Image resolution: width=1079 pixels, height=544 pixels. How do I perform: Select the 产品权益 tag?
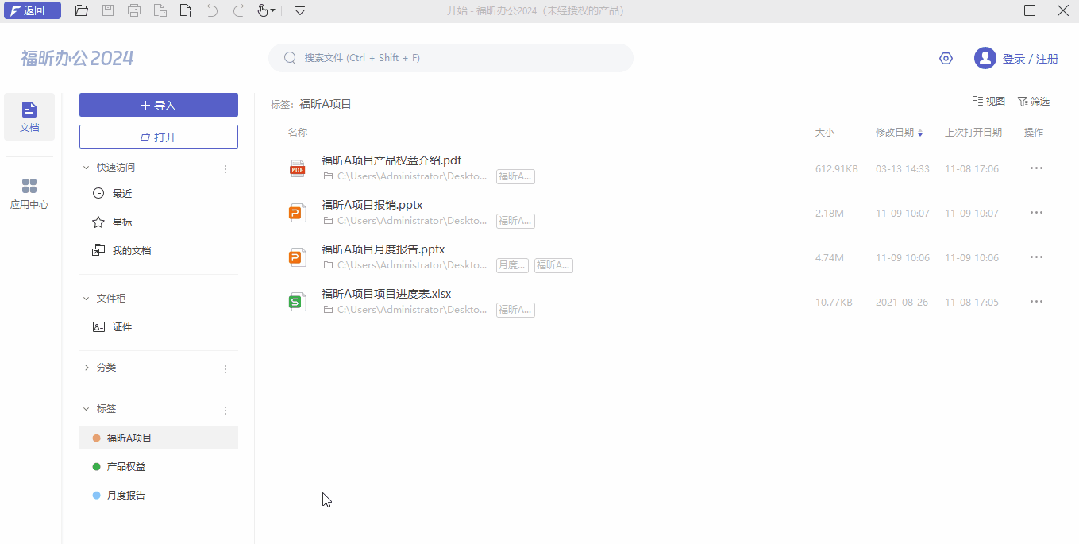[x=126, y=467]
